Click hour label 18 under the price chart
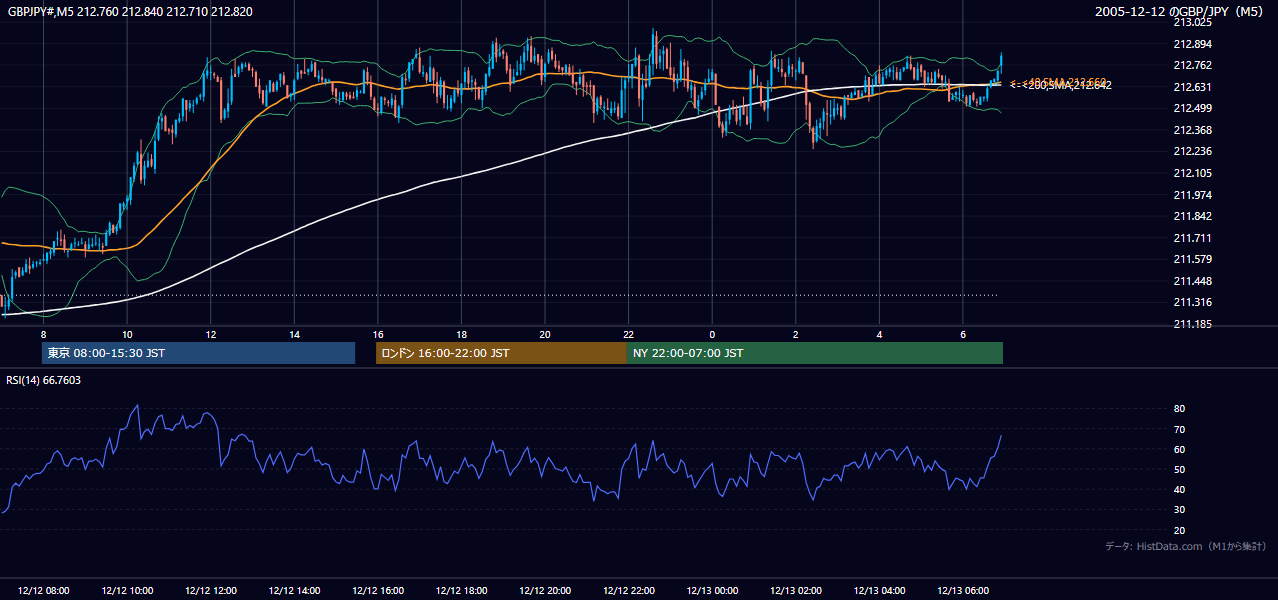Image resolution: width=1278 pixels, height=600 pixels. [x=461, y=334]
